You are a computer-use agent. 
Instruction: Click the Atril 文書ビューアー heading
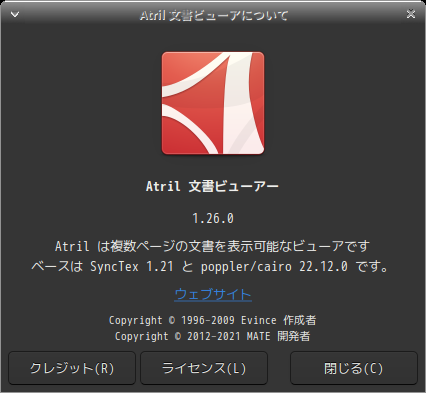coord(212,186)
